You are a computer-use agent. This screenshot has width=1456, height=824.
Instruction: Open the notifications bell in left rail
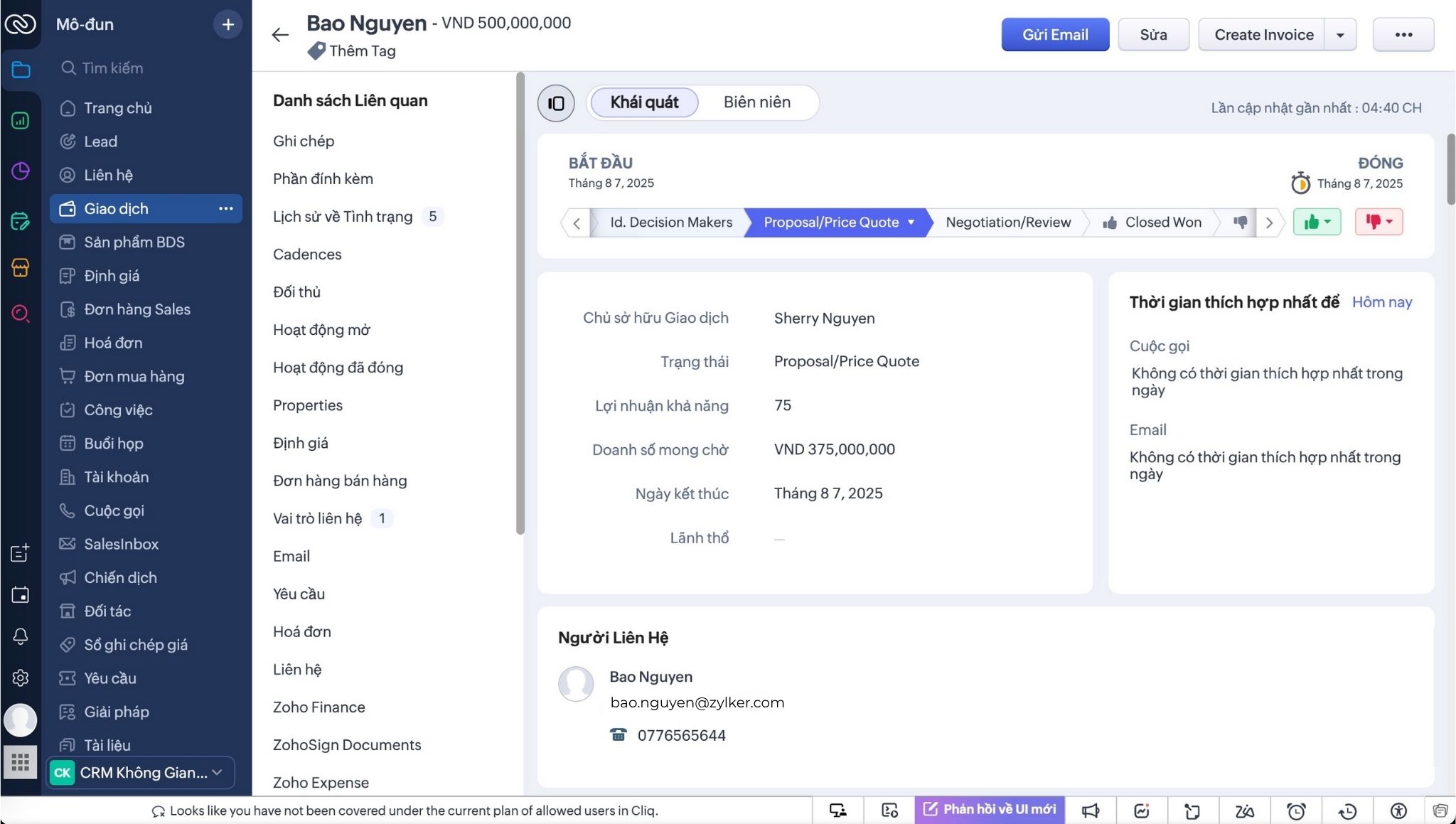20,636
